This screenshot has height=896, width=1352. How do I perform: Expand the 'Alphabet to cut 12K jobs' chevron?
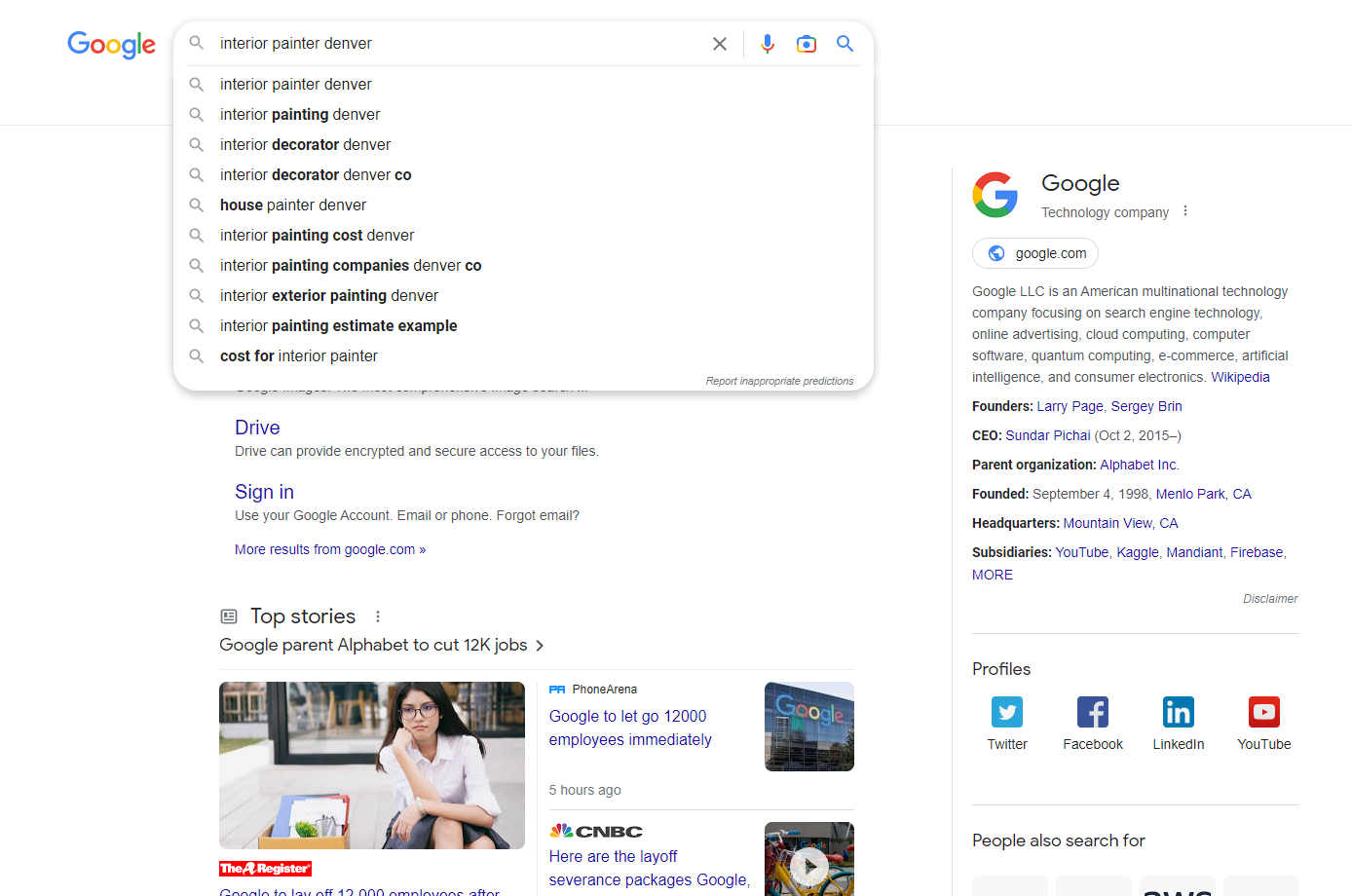coord(540,646)
